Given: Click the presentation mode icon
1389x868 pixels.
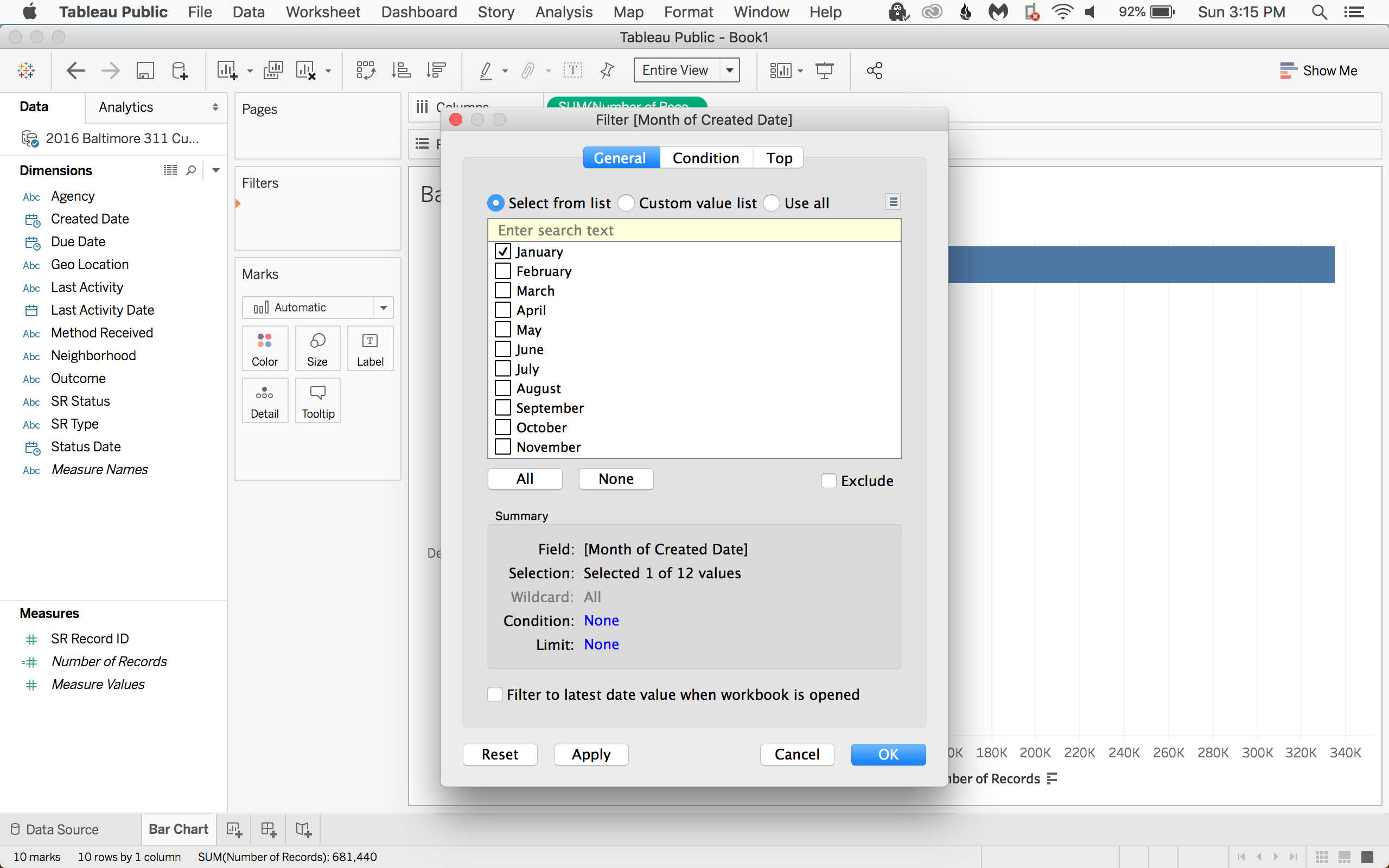Looking at the screenshot, I should click(x=825, y=71).
